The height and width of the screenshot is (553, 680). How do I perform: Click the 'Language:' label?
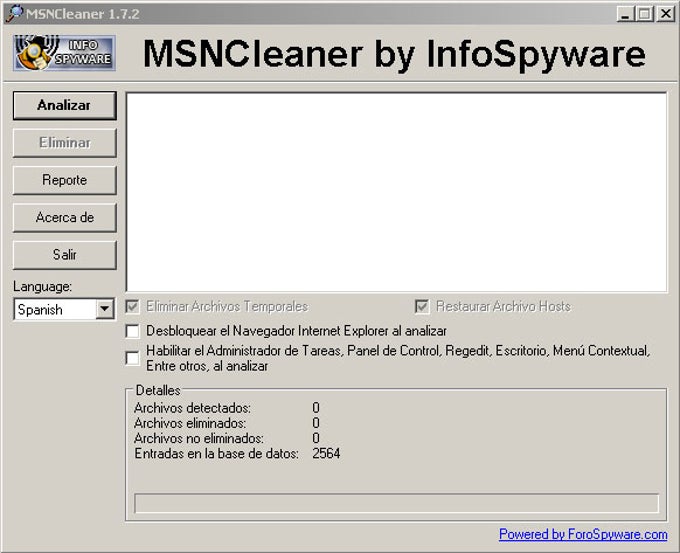tap(42, 287)
